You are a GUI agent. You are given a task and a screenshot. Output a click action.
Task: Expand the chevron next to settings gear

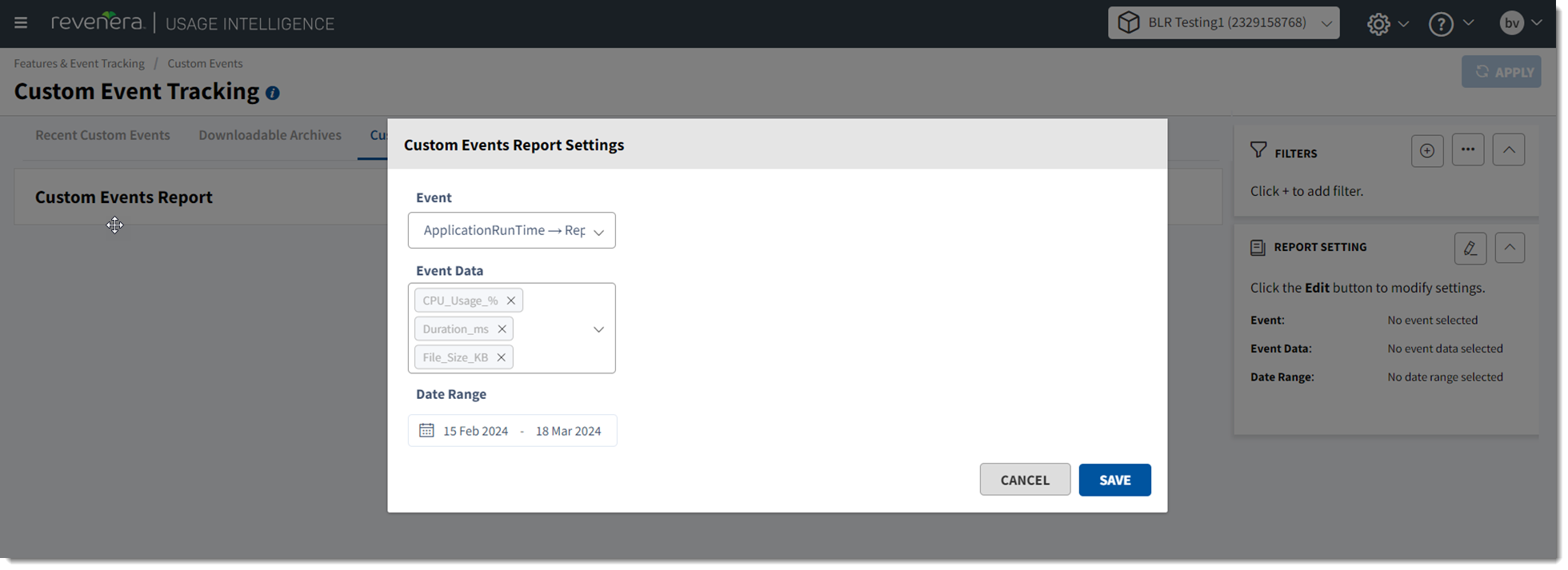coord(1403,24)
